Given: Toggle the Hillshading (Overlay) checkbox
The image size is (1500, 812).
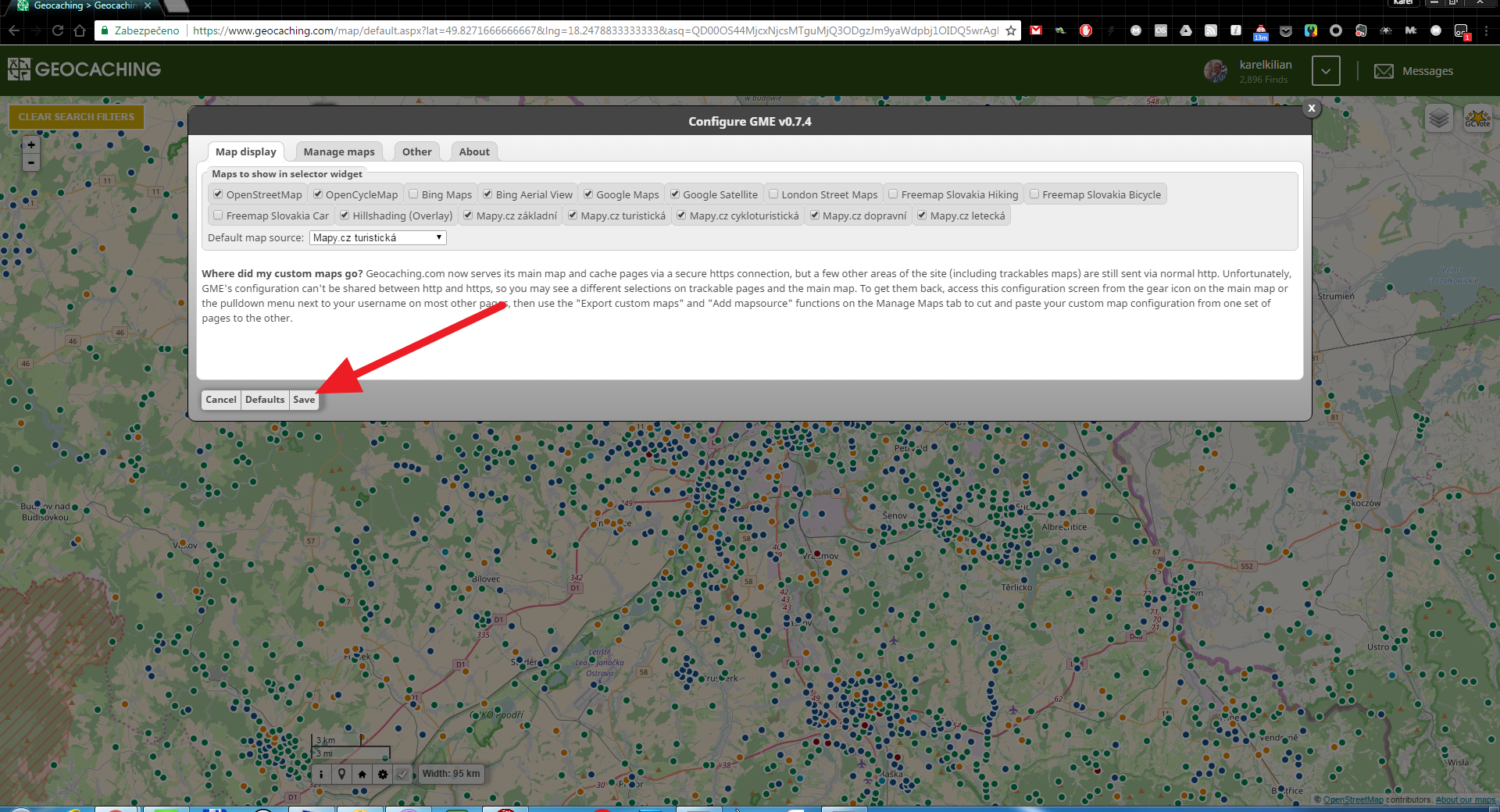Looking at the screenshot, I should (345, 215).
